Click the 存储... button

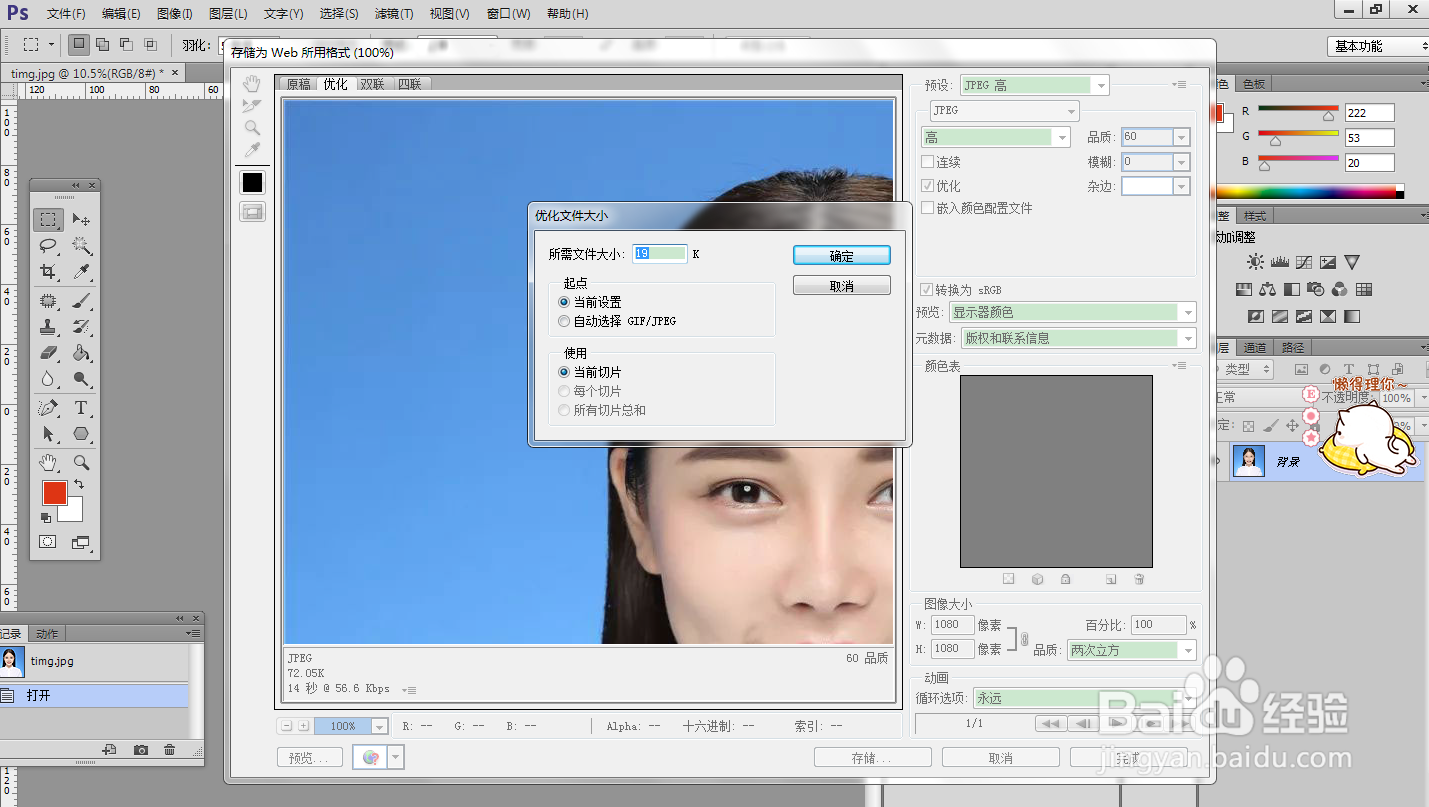click(x=872, y=758)
